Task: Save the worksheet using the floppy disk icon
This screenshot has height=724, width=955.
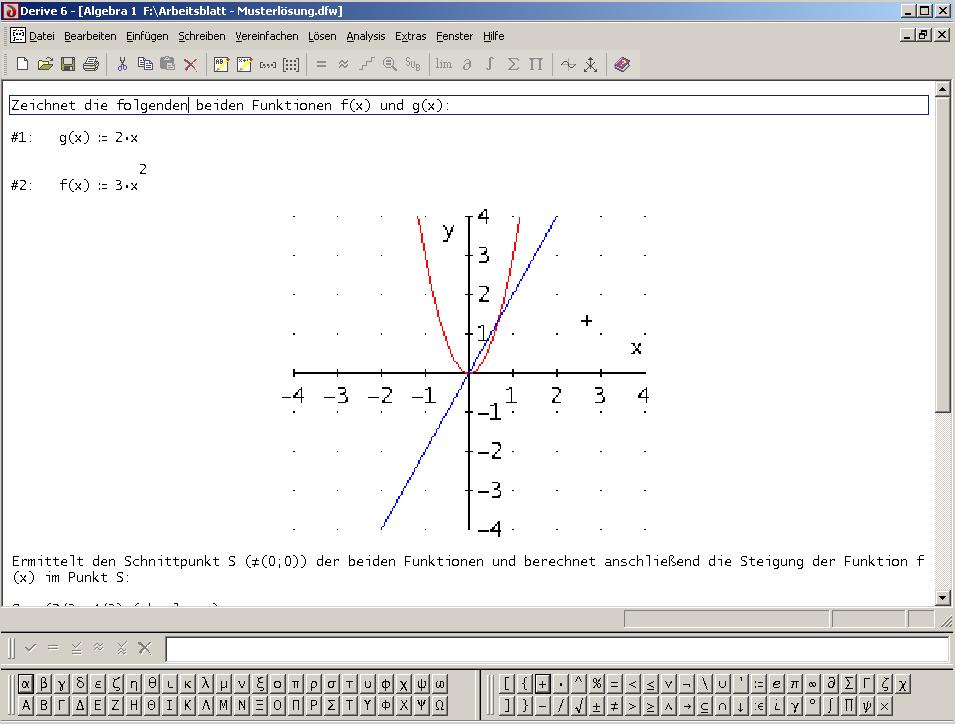Action: coord(68,64)
